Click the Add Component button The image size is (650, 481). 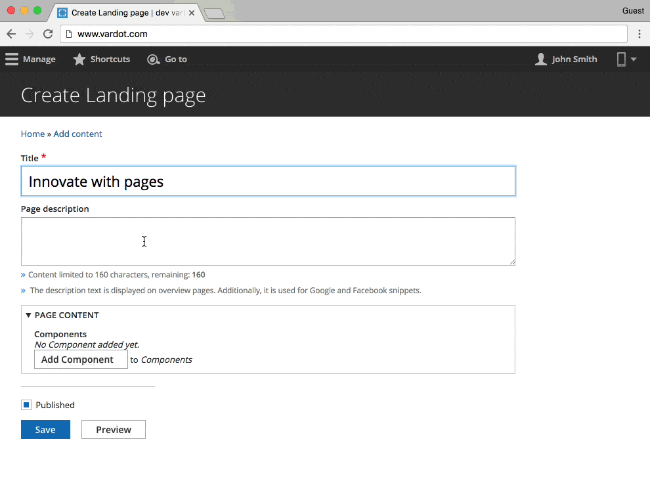80,359
